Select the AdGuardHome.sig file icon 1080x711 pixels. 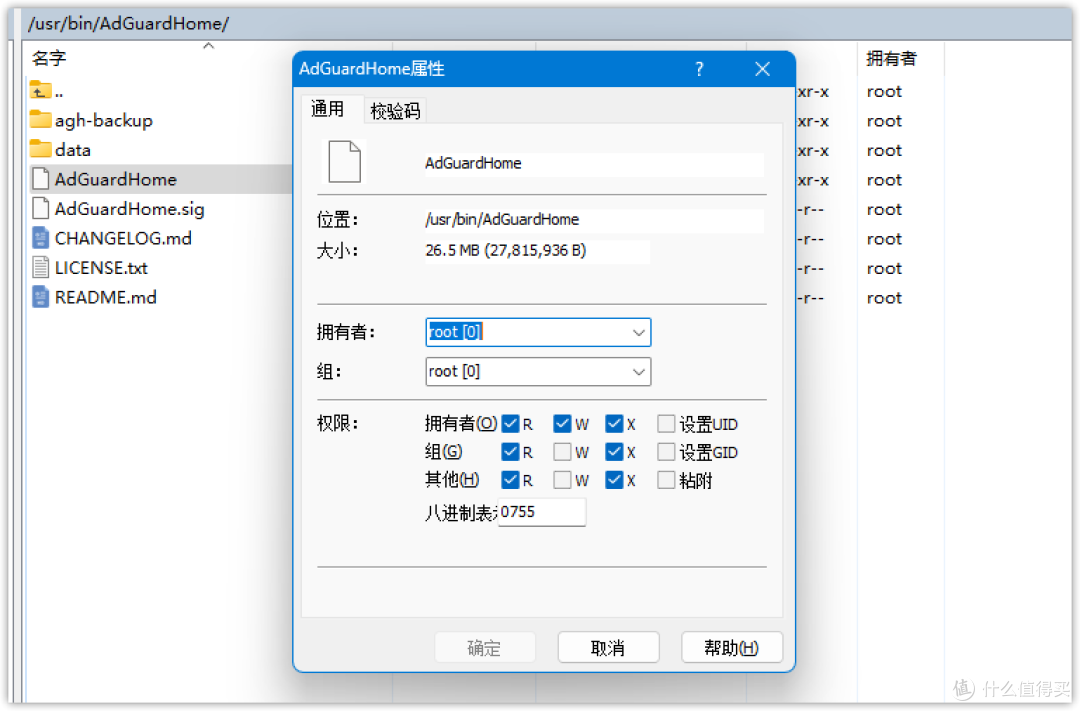38,208
